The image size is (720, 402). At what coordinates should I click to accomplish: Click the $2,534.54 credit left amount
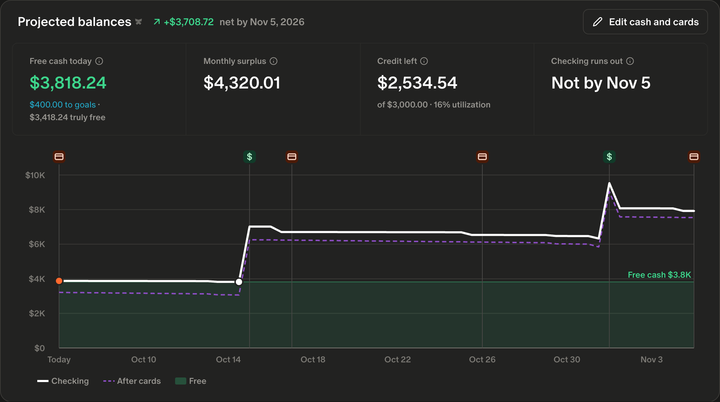click(x=417, y=83)
